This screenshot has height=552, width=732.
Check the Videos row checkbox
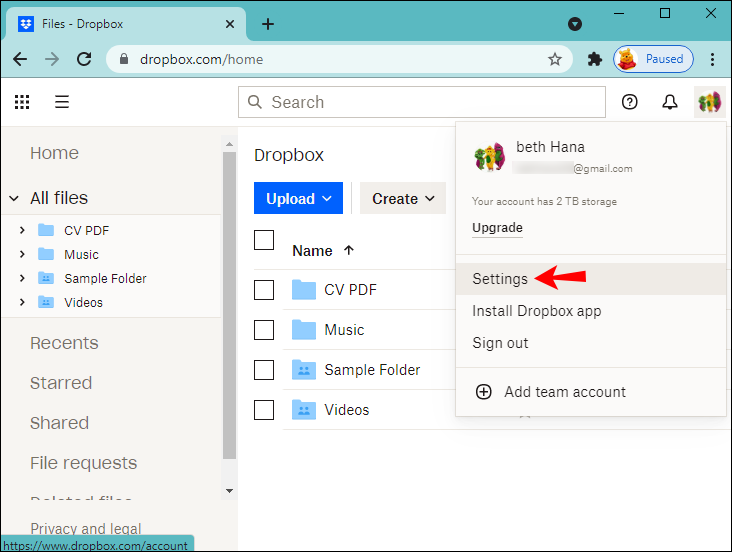tap(264, 410)
